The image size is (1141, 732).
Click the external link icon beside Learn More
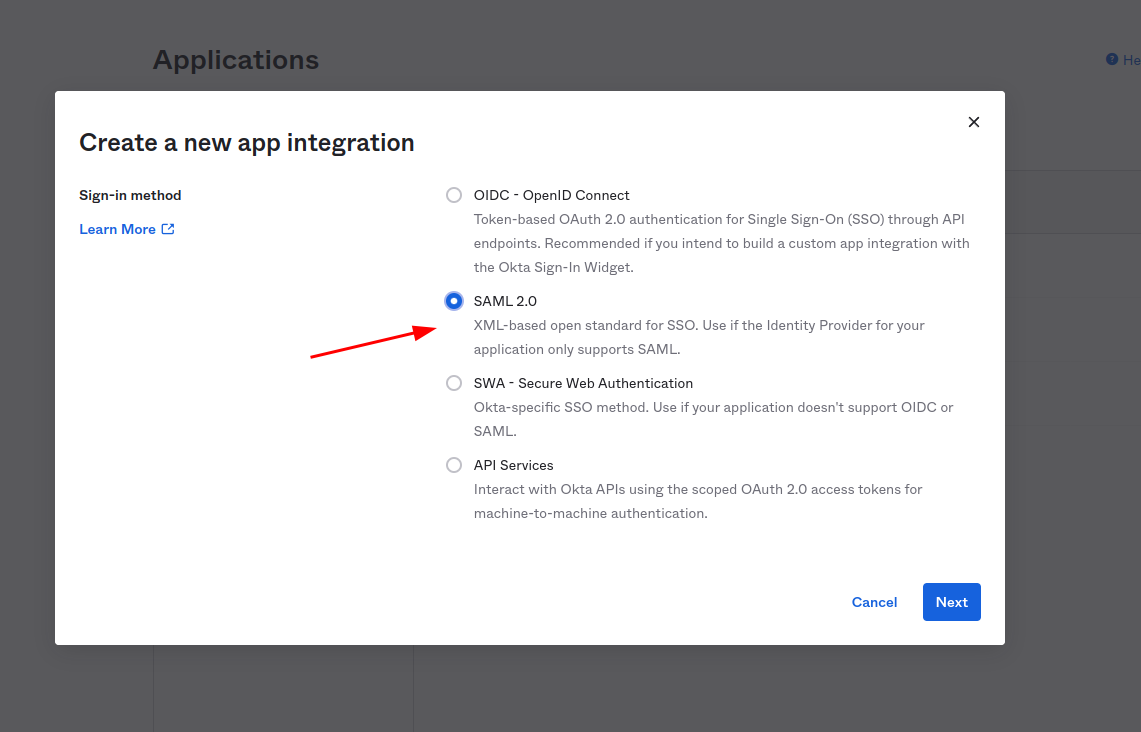tap(168, 229)
